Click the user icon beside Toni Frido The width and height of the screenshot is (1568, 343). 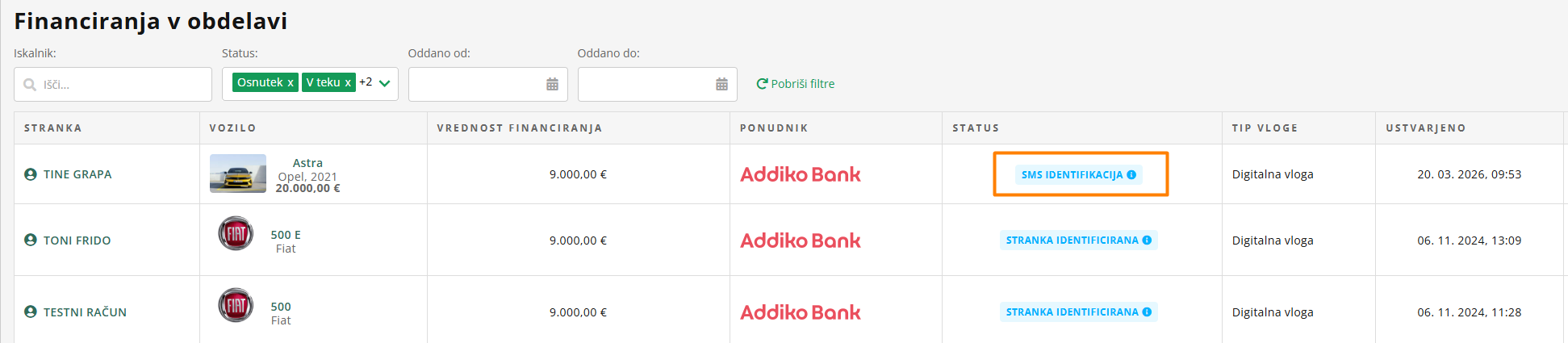click(x=31, y=240)
